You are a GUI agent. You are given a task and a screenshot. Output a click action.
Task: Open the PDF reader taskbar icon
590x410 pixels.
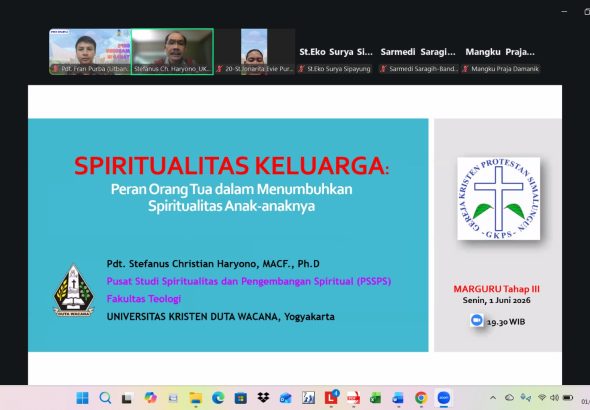coord(353,398)
